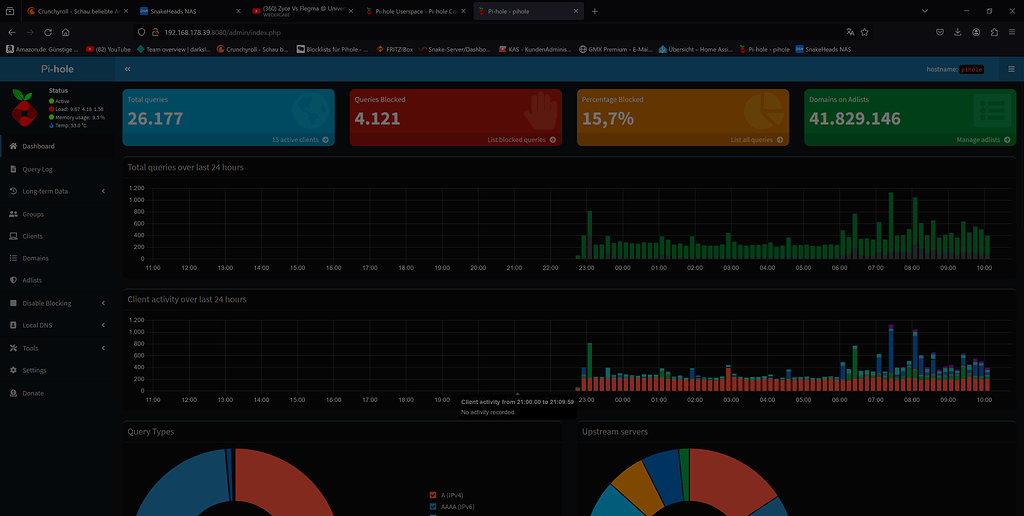Screen dimensions: 1024x516
Task: Switch to the SnakeHeads NAS browser tab
Action: click(191, 11)
